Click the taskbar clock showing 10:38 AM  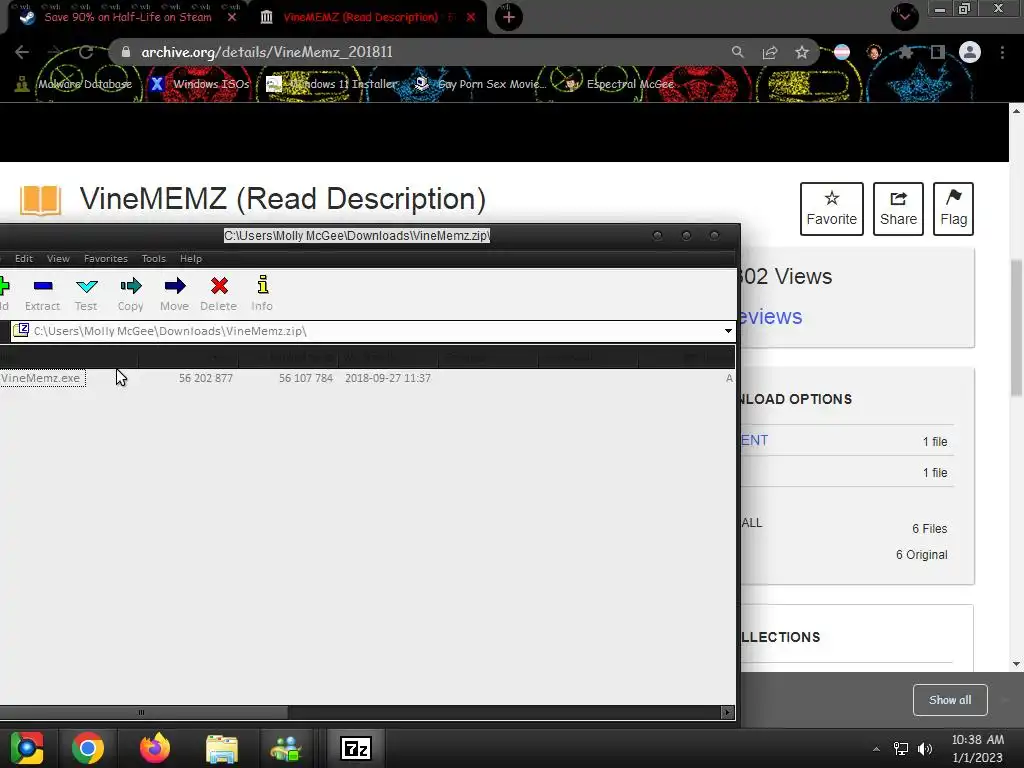(x=978, y=740)
